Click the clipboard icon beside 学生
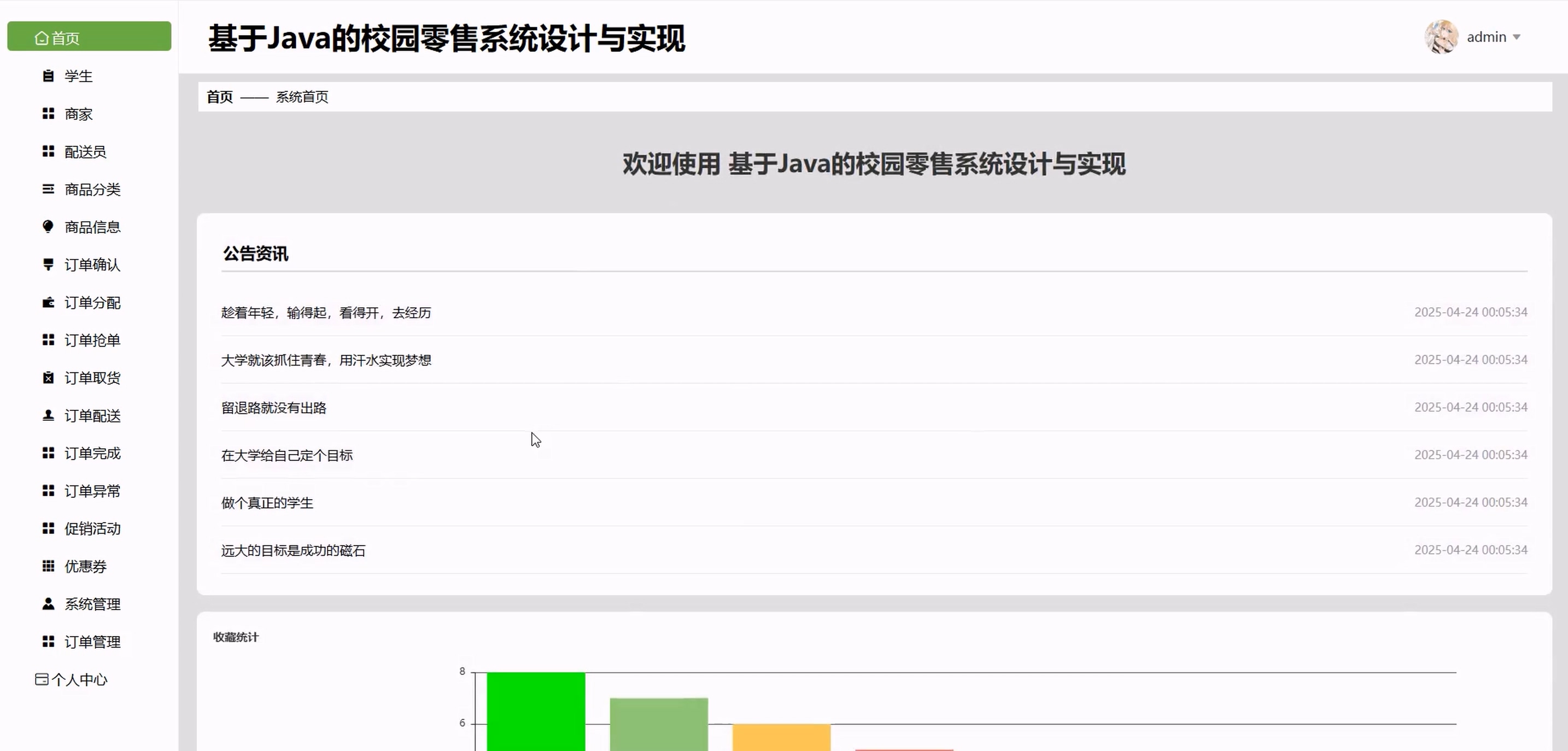Viewport: 1568px width, 751px height. coord(48,76)
